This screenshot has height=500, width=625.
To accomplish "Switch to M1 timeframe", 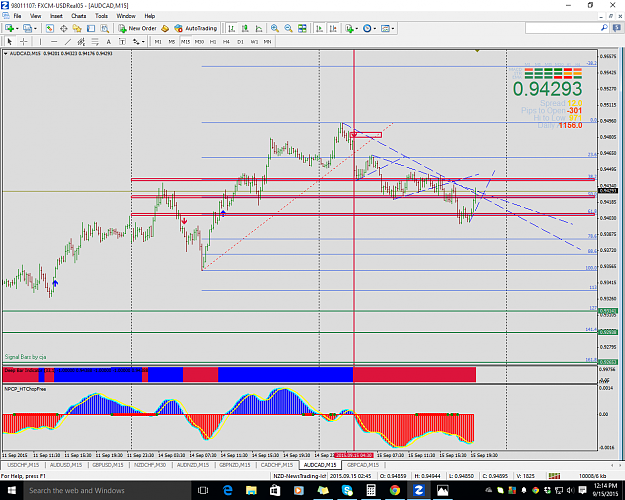I will (x=158, y=41).
